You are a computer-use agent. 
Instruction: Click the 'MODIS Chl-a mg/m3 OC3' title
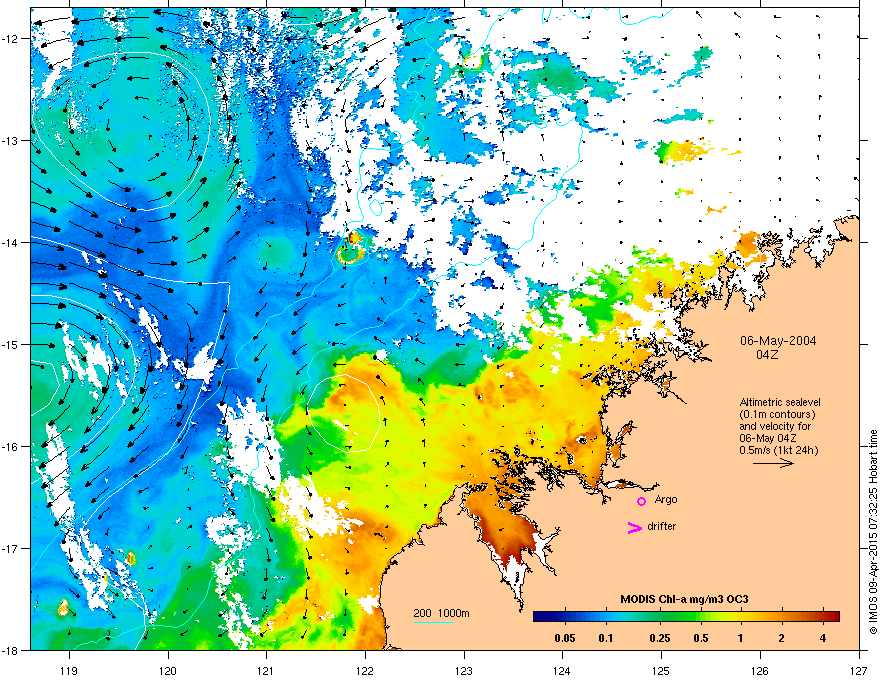[684, 599]
